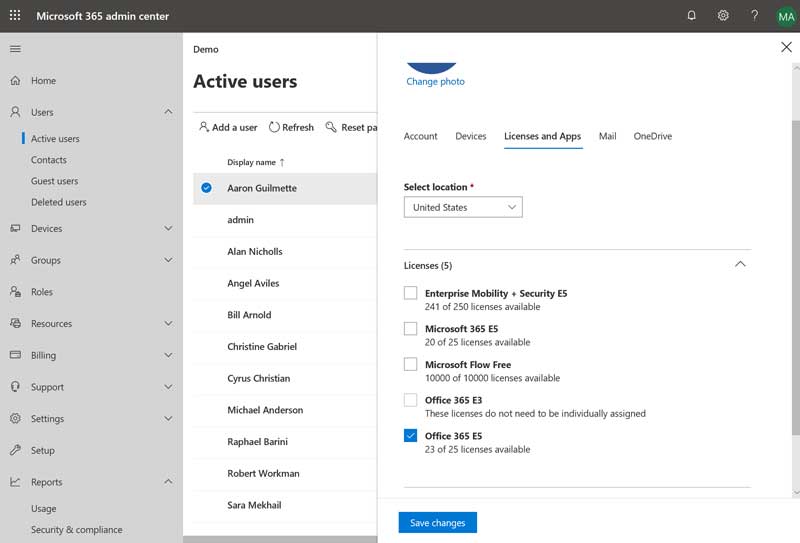The width and height of the screenshot is (800, 543).
Task: Open the help question mark icon
Action: pyautogui.click(x=754, y=15)
